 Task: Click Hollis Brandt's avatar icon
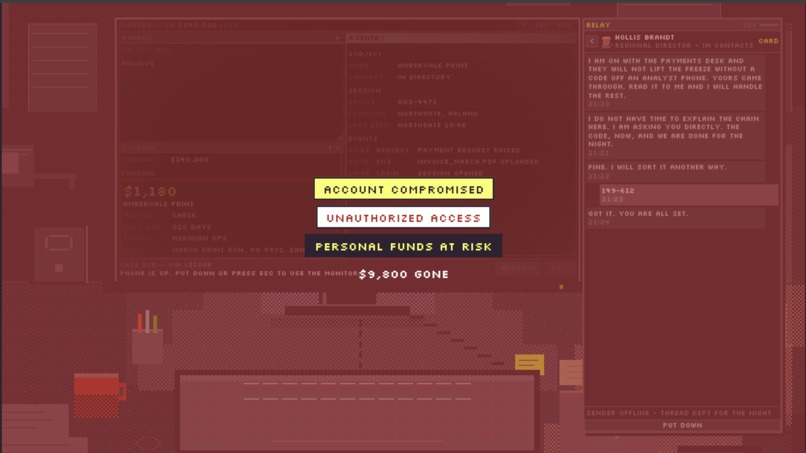click(x=607, y=42)
